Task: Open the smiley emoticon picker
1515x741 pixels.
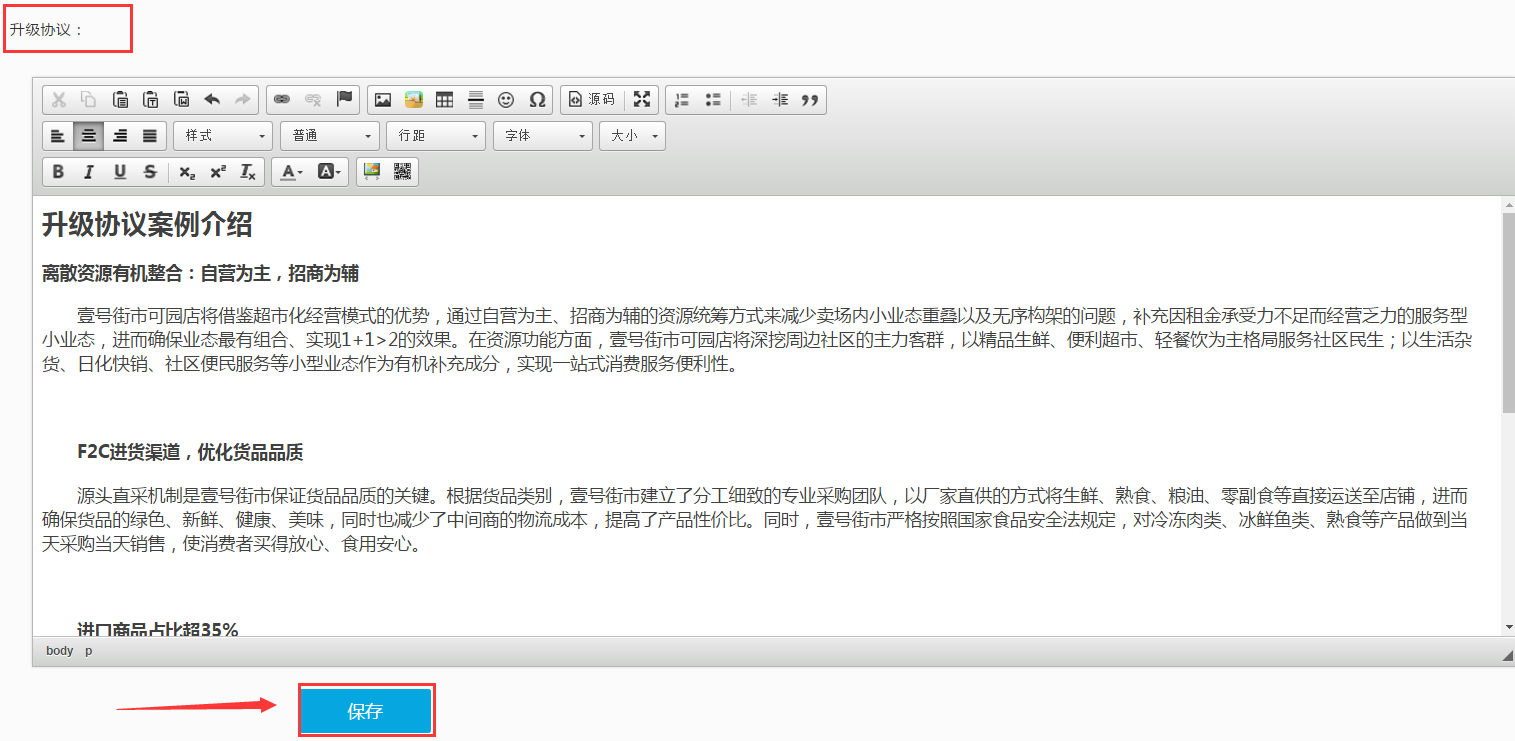Action: (506, 99)
